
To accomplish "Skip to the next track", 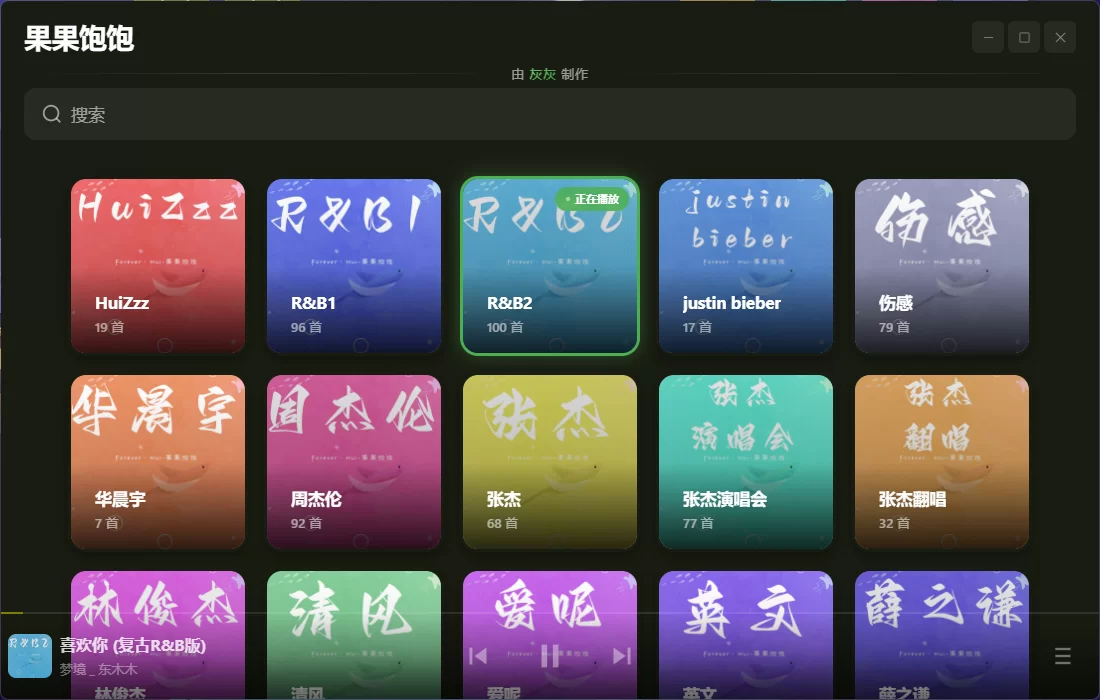I will (622, 656).
